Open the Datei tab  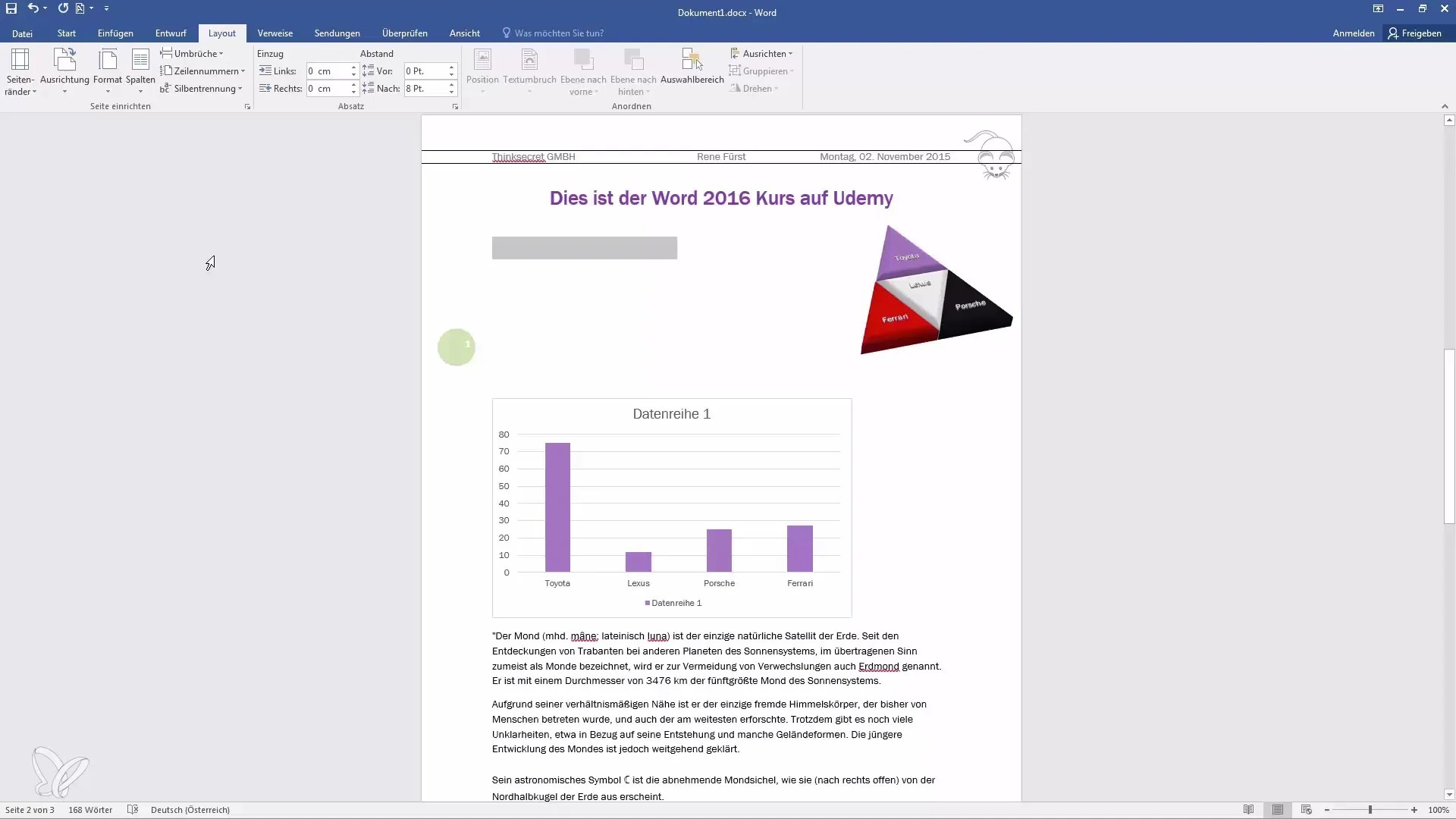[22, 33]
